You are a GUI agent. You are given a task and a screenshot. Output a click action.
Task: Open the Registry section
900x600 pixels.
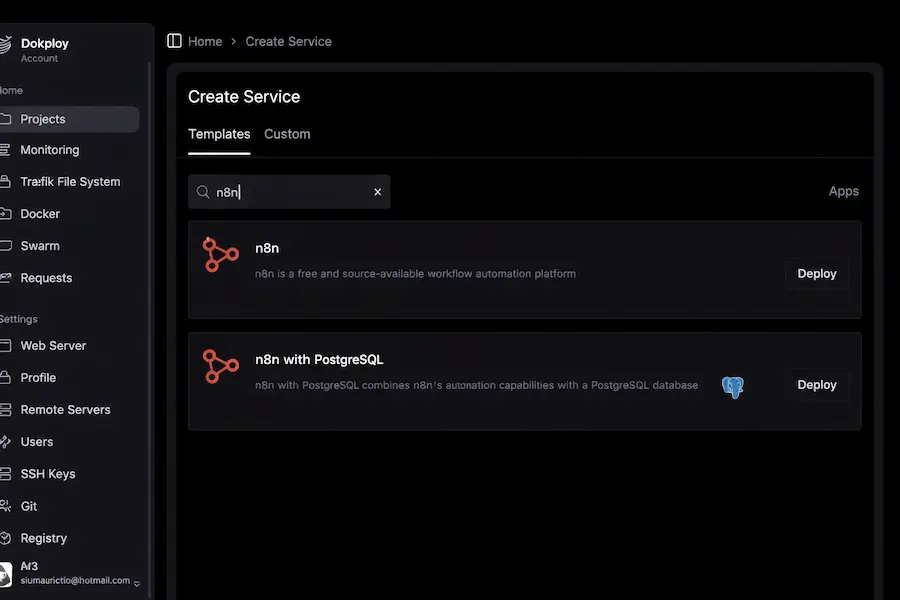(44, 537)
